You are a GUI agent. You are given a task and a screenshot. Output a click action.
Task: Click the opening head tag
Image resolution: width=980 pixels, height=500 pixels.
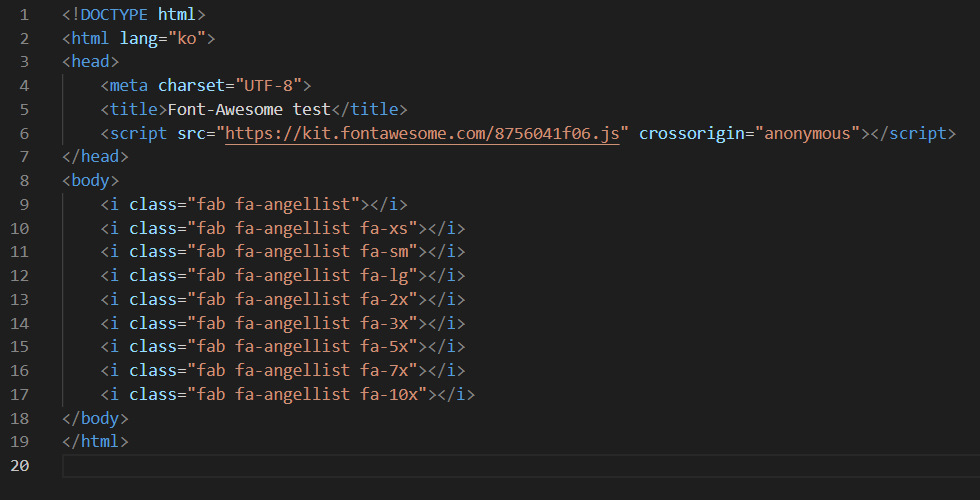91,61
